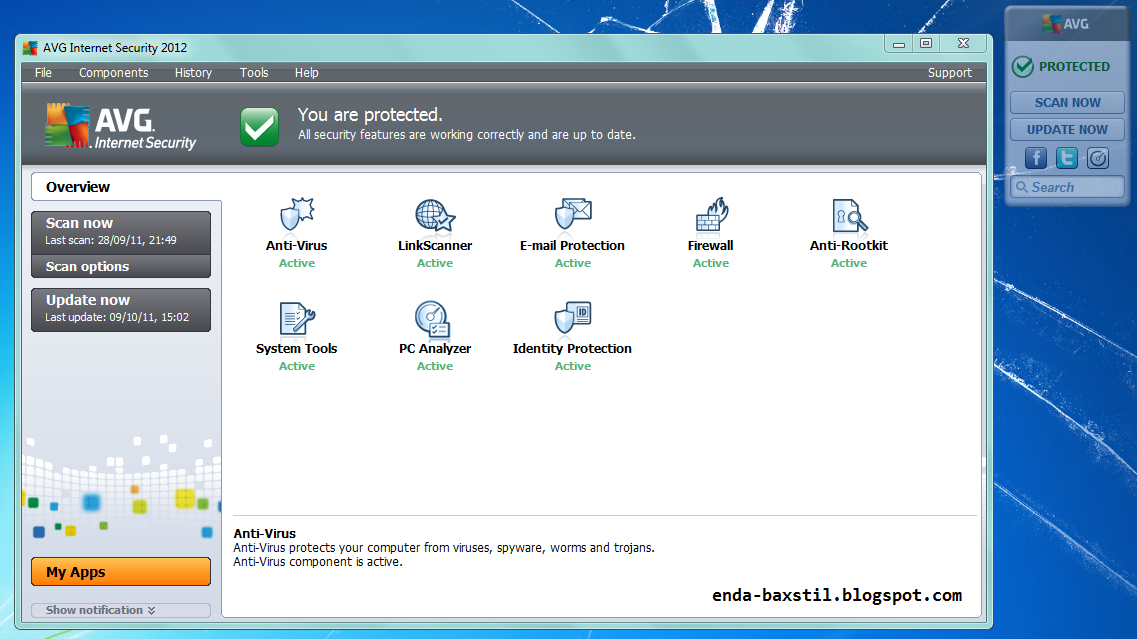Click the search magnifier icon in gadget
1137x639 pixels.
pyautogui.click(x=1022, y=187)
